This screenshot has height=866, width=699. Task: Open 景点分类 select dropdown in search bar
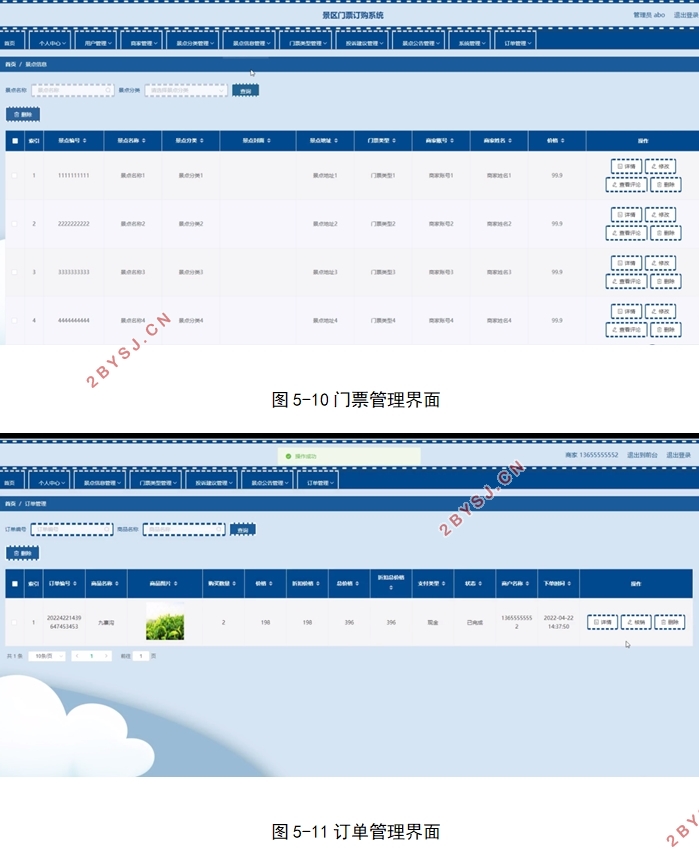click(186, 90)
